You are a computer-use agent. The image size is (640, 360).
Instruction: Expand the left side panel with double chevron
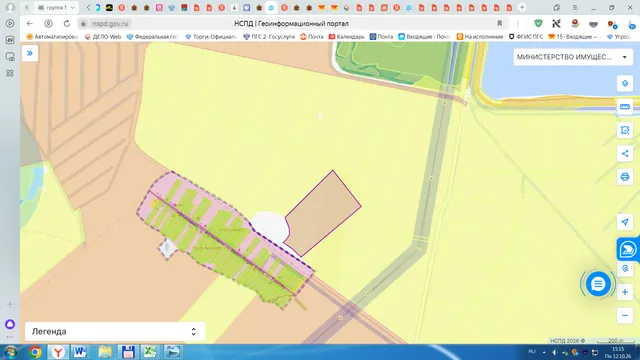[x=30, y=53]
